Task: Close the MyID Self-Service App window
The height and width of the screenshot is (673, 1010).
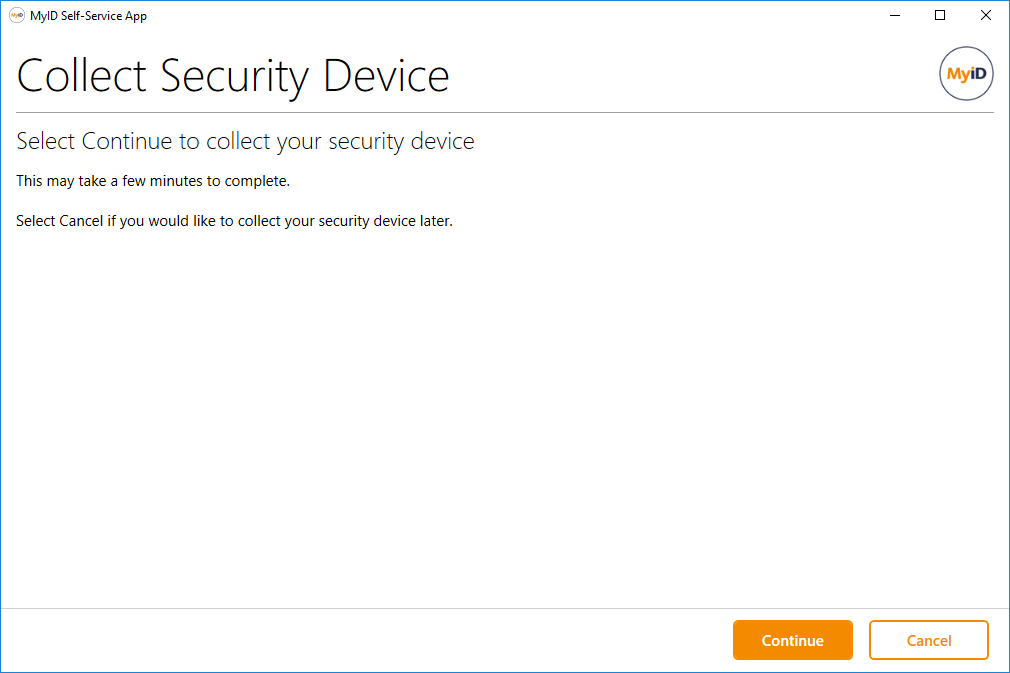Action: [x=986, y=16]
